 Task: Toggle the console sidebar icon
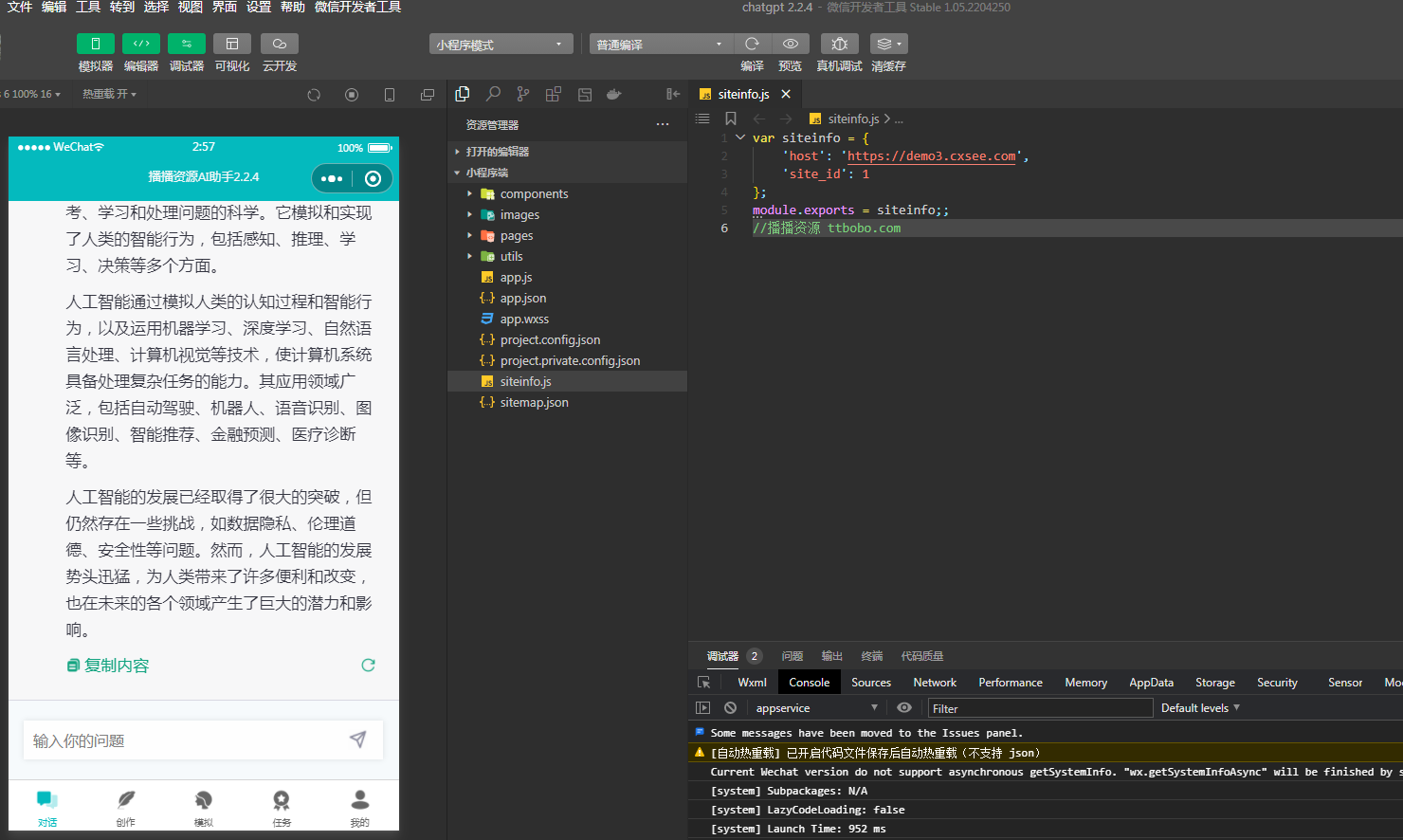click(702, 708)
